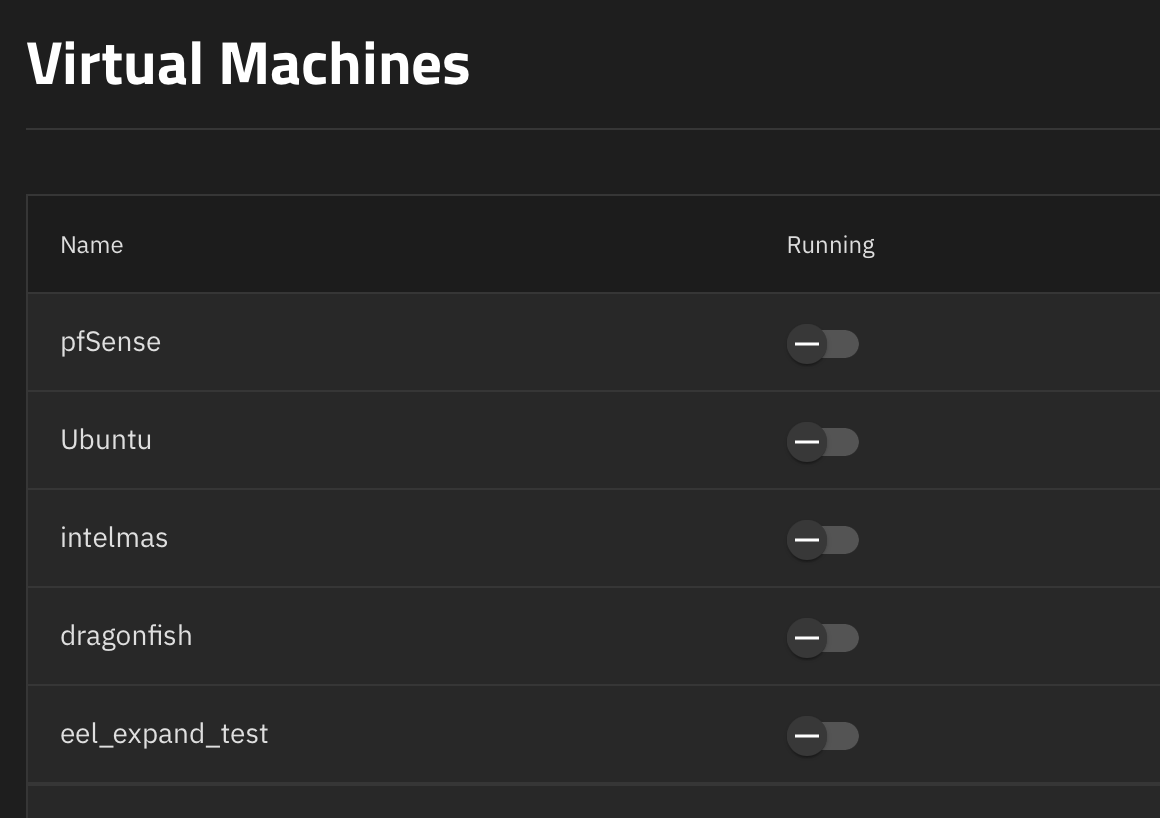Image resolution: width=1160 pixels, height=818 pixels.
Task: Click the Ubuntu name label
Action: pos(106,440)
